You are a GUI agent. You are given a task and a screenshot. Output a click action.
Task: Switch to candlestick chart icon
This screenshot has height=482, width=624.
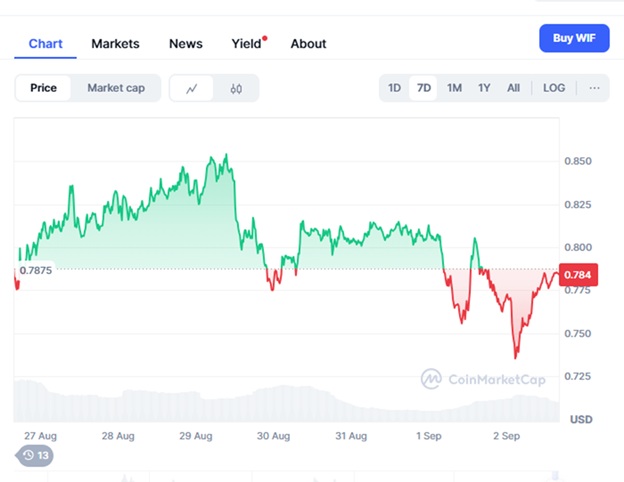(236, 88)
